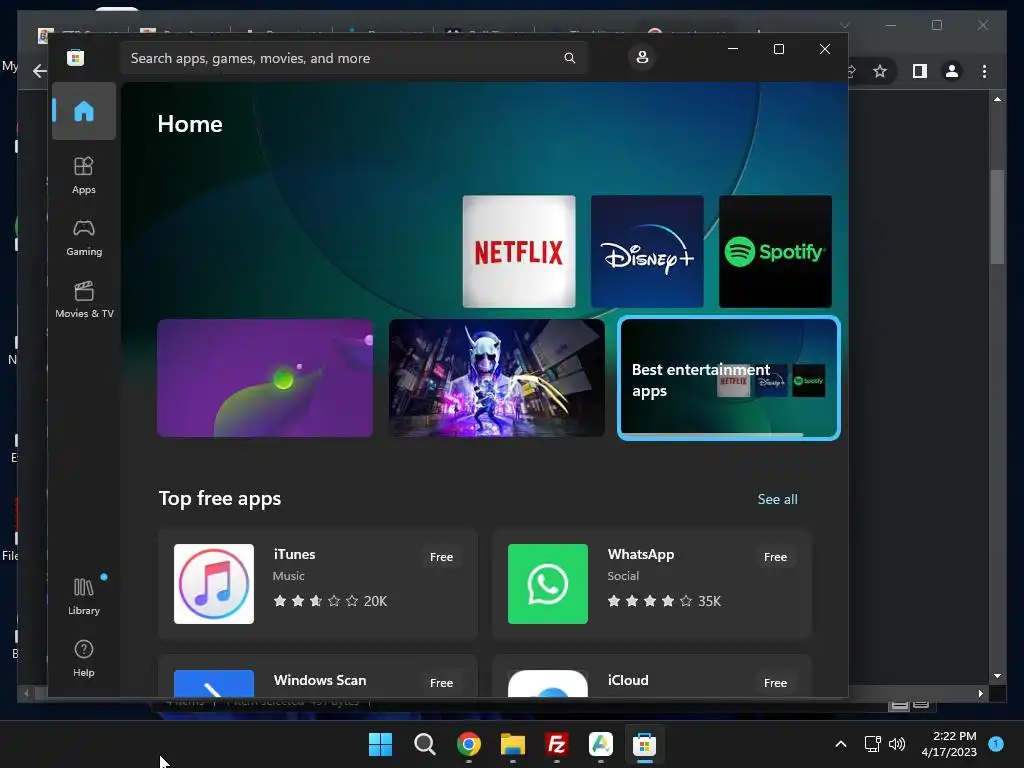Open network status tray icon
Image resolution: width=1024 pixels, height=768 pixels.
[x=872, y=744]
